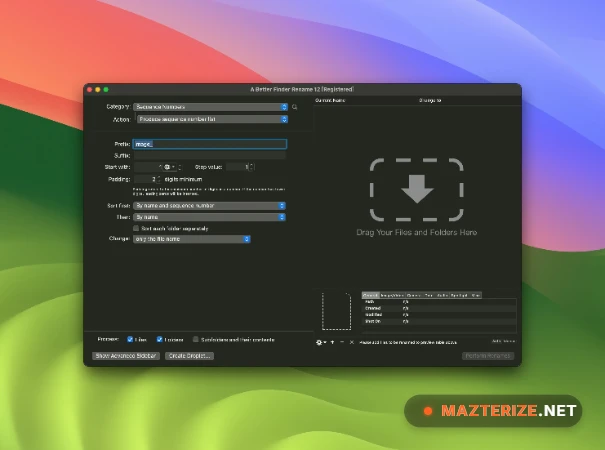Image resolution: width=605 pixels, height=450 pixels.
Task: Click the Create Droplet button
Action: (189, 356)
